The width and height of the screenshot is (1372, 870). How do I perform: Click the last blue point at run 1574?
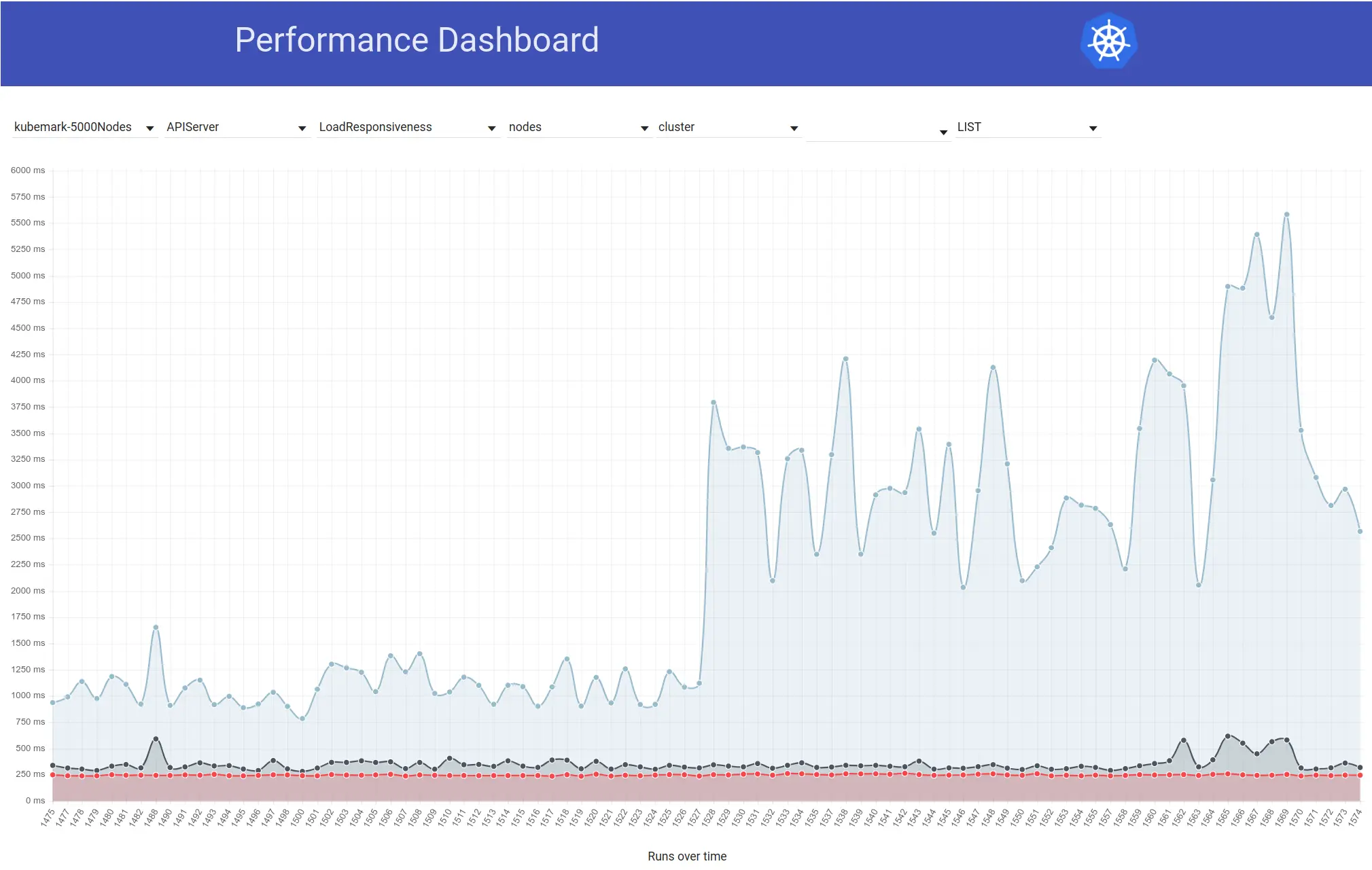1360,532
